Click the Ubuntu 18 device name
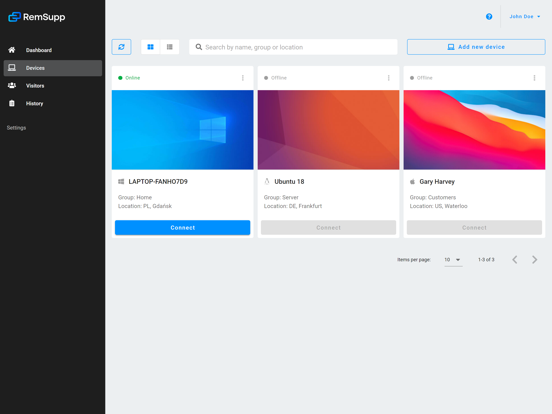The image size is (552, 414). point(289,182)
